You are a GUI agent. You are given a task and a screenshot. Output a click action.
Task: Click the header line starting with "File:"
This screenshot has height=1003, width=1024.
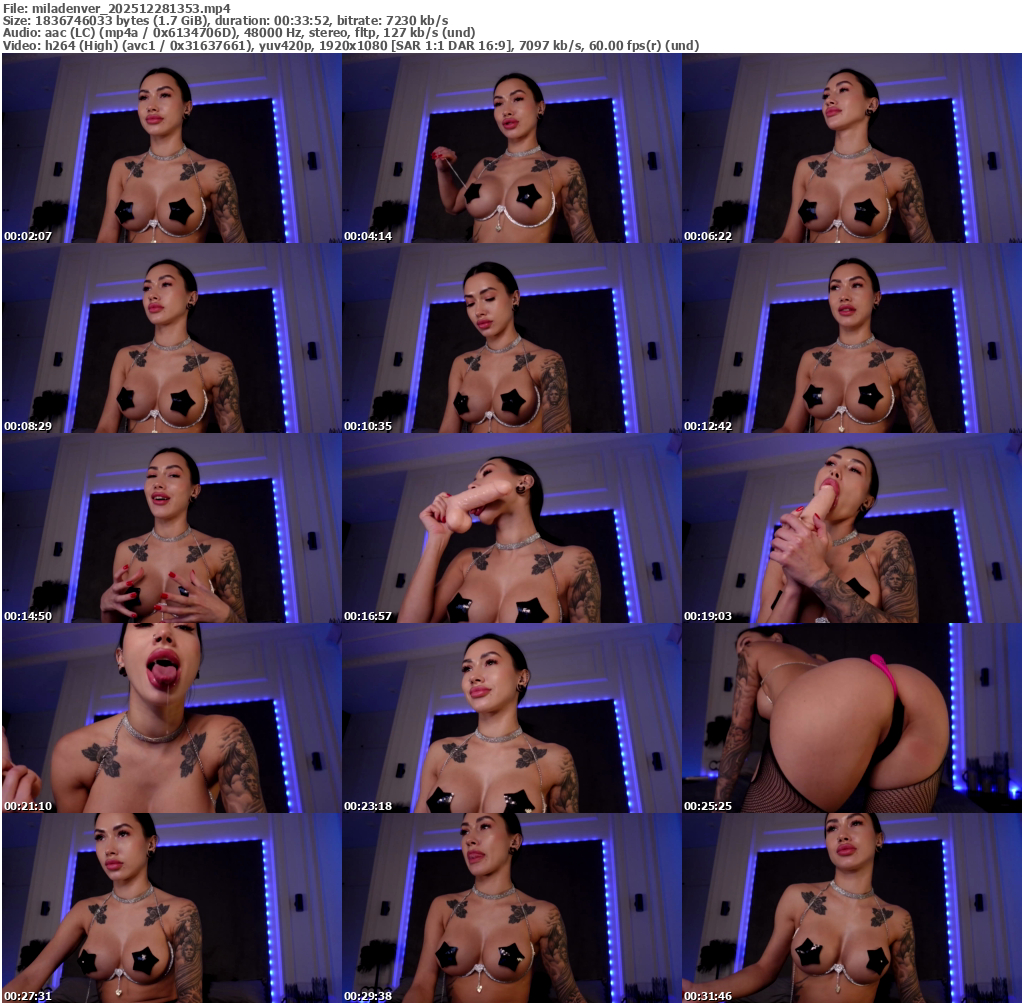pyautogui.click(x=117, y=8)
